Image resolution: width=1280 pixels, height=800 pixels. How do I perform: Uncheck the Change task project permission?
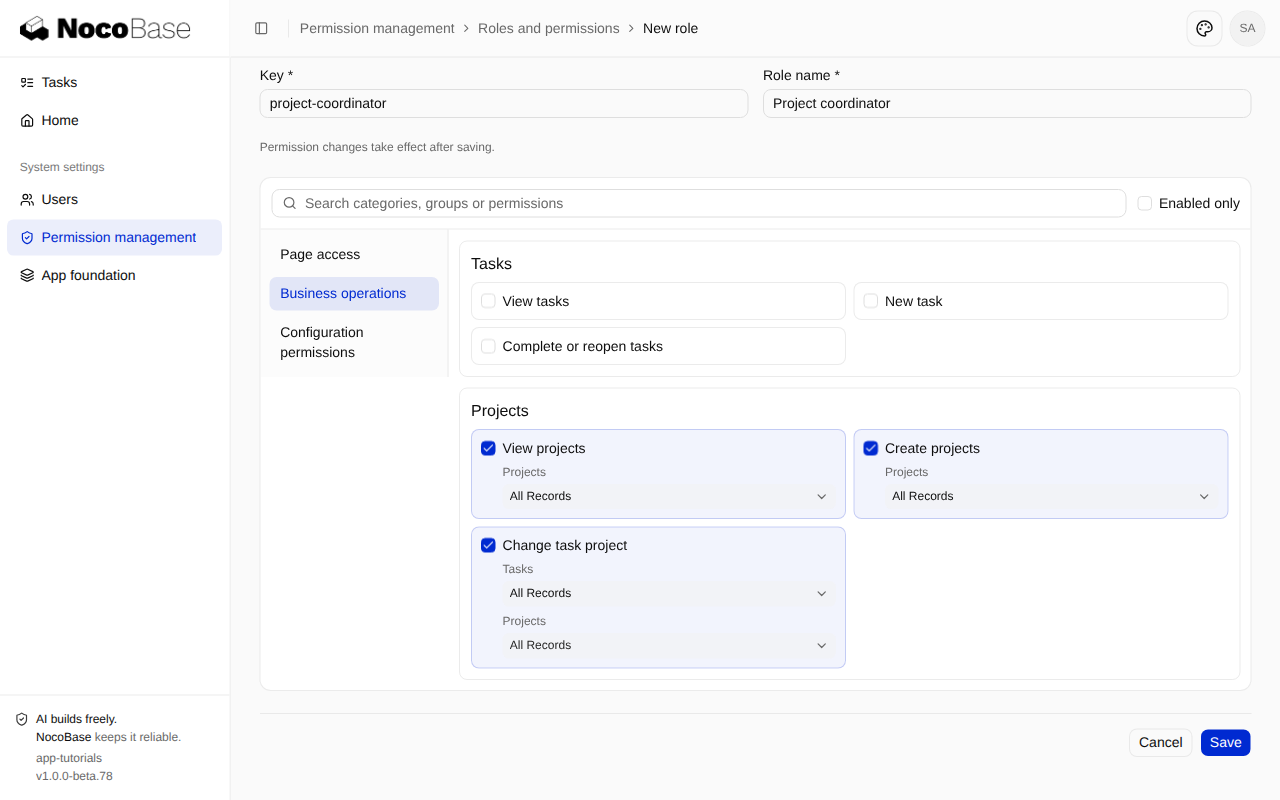click(x=488, y=545)
